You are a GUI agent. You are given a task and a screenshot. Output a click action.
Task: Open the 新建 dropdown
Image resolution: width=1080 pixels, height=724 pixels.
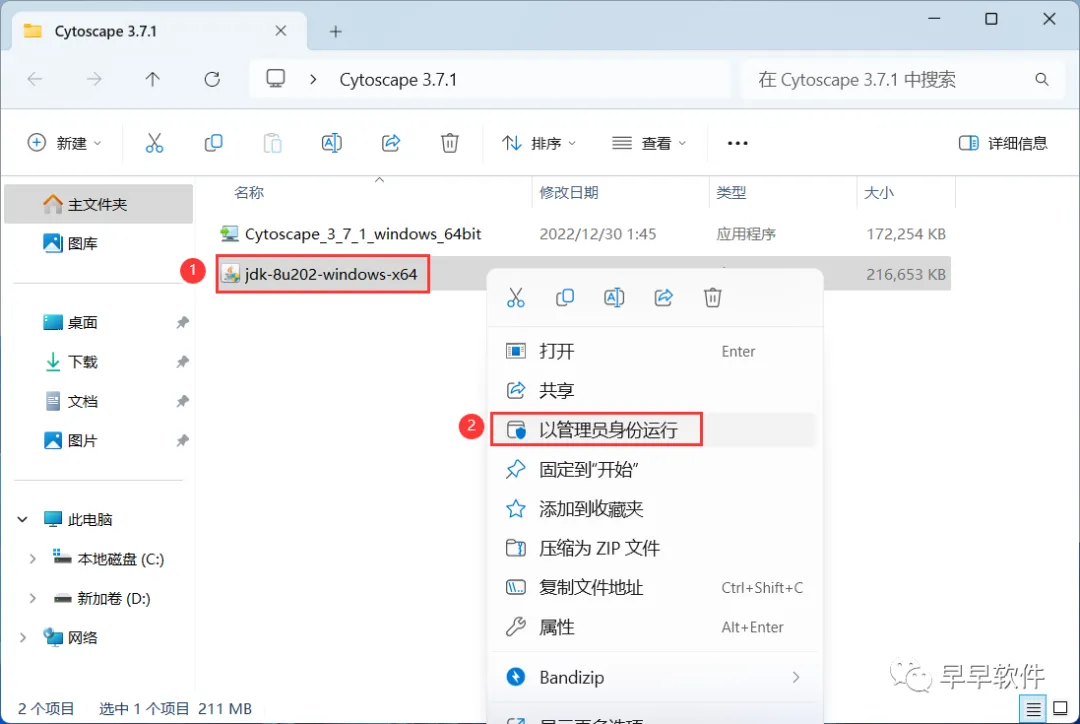point(64,143)
